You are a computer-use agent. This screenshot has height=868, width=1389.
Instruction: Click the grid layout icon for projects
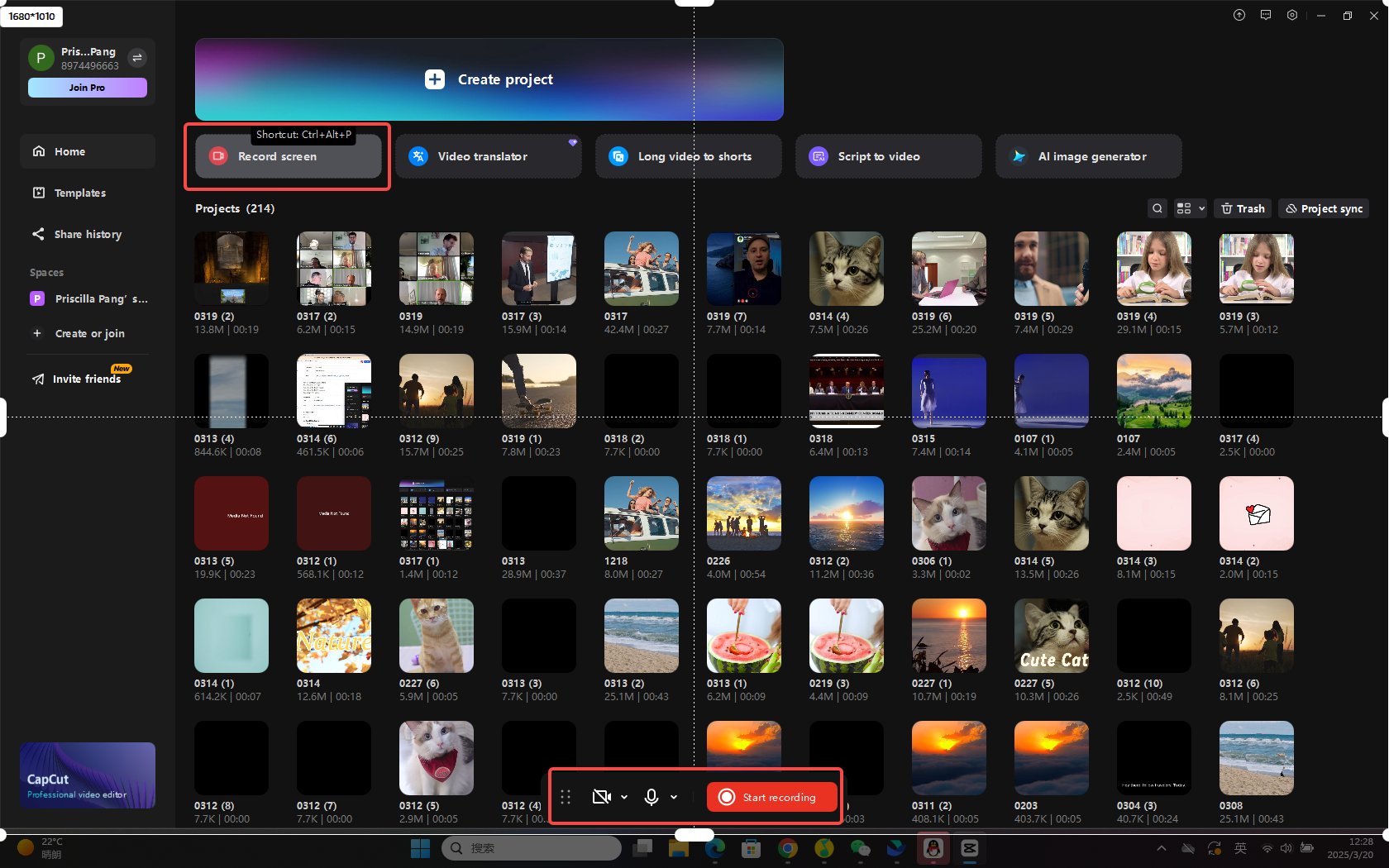tap(1184, 208)
